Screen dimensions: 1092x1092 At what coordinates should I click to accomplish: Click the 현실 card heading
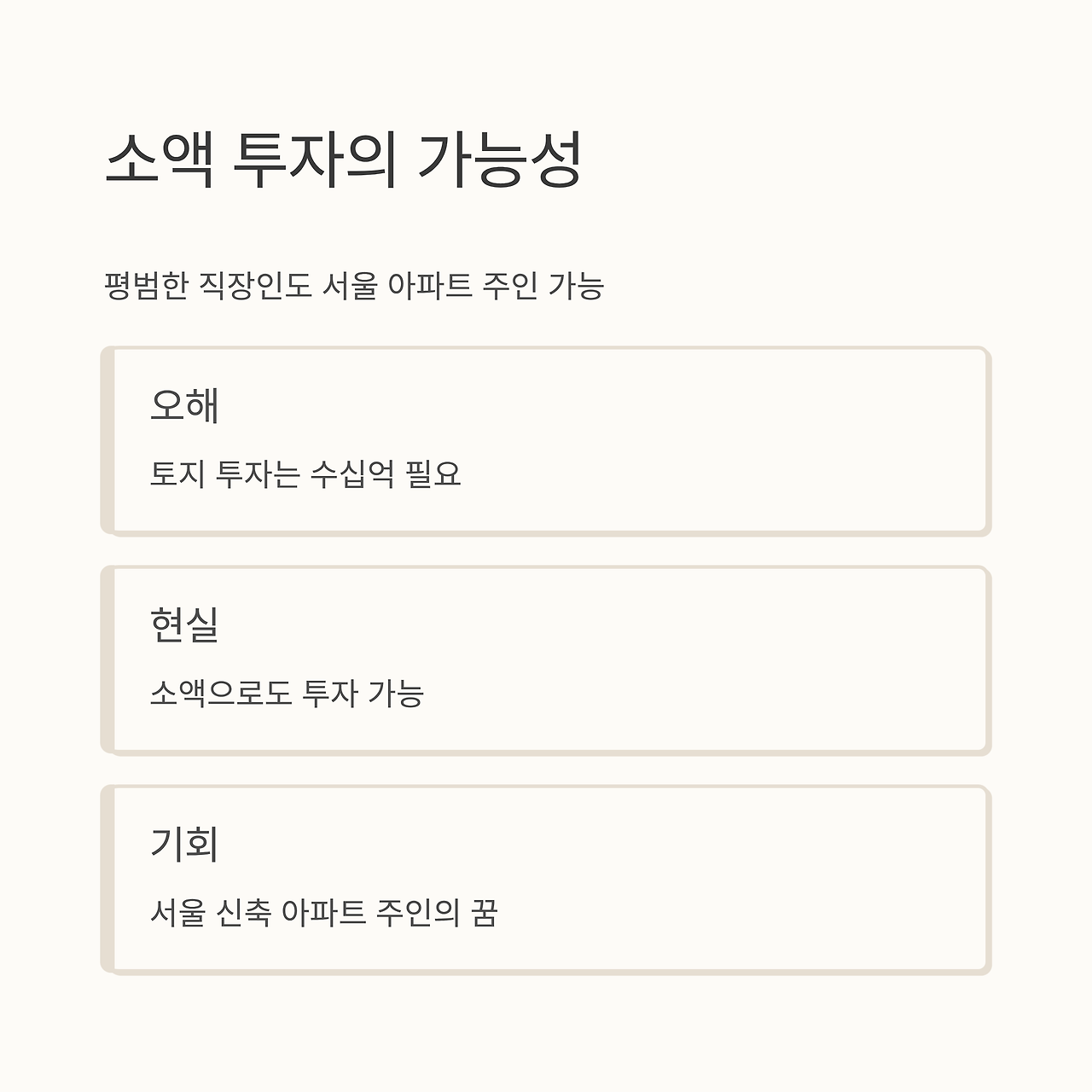[185, 624]
